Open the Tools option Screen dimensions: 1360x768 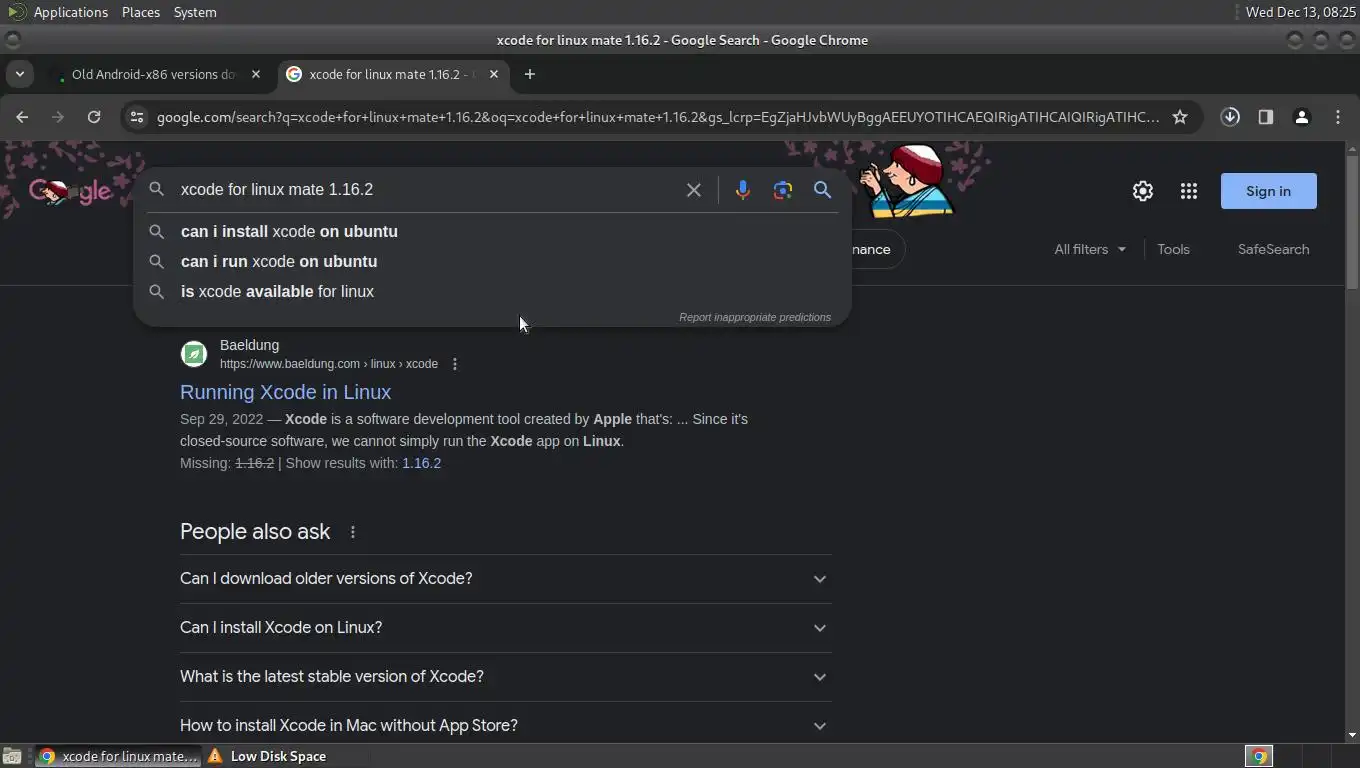pos(1173,249)
